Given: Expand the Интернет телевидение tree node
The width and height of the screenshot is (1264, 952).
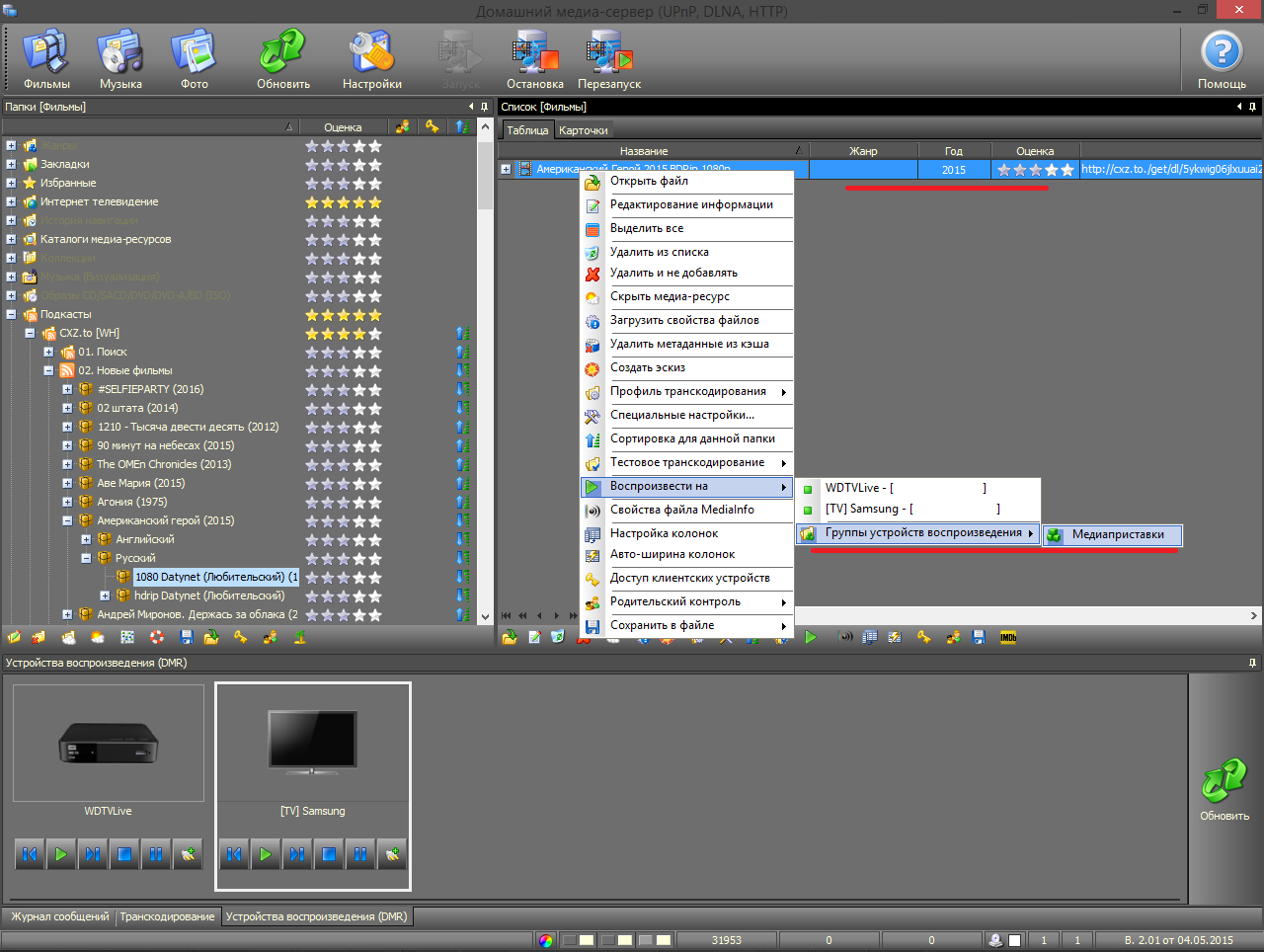Looking at the screenshot, I should point(11,202).
